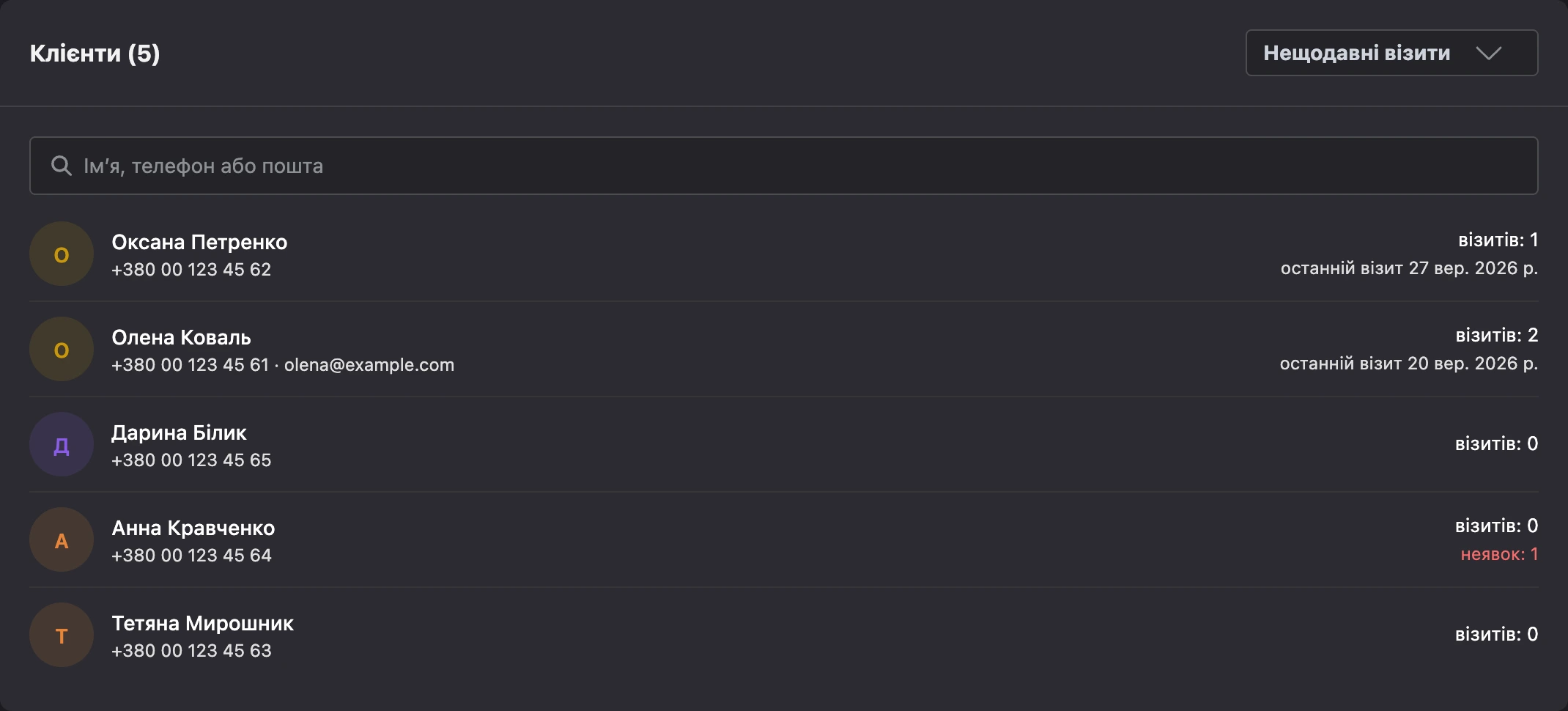Click the Клієнти (5) heading
The height and width of the screenshot is (711, 1568).
pos(95,53)
